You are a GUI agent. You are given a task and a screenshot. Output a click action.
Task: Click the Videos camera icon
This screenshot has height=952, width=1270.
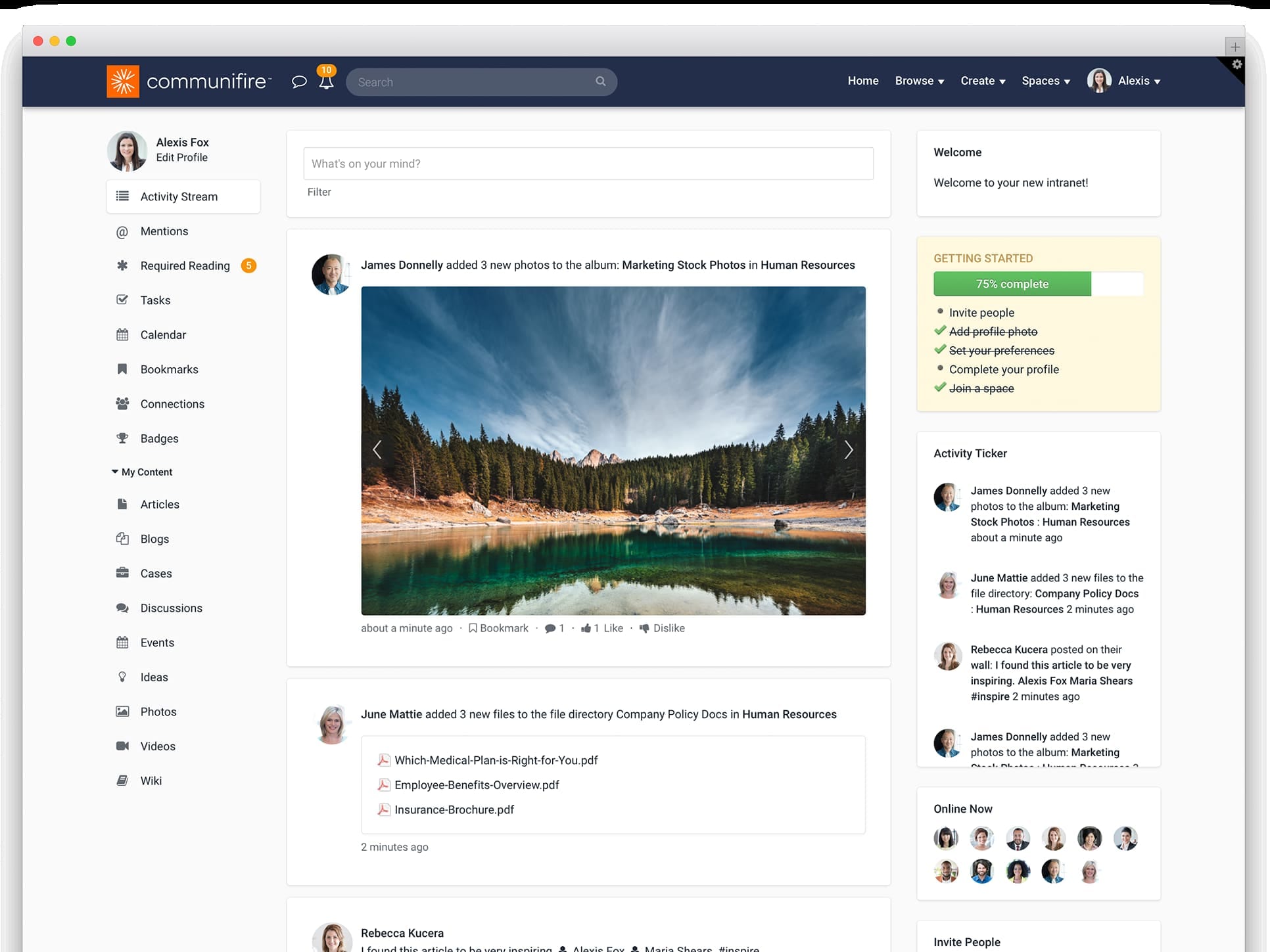122,746
